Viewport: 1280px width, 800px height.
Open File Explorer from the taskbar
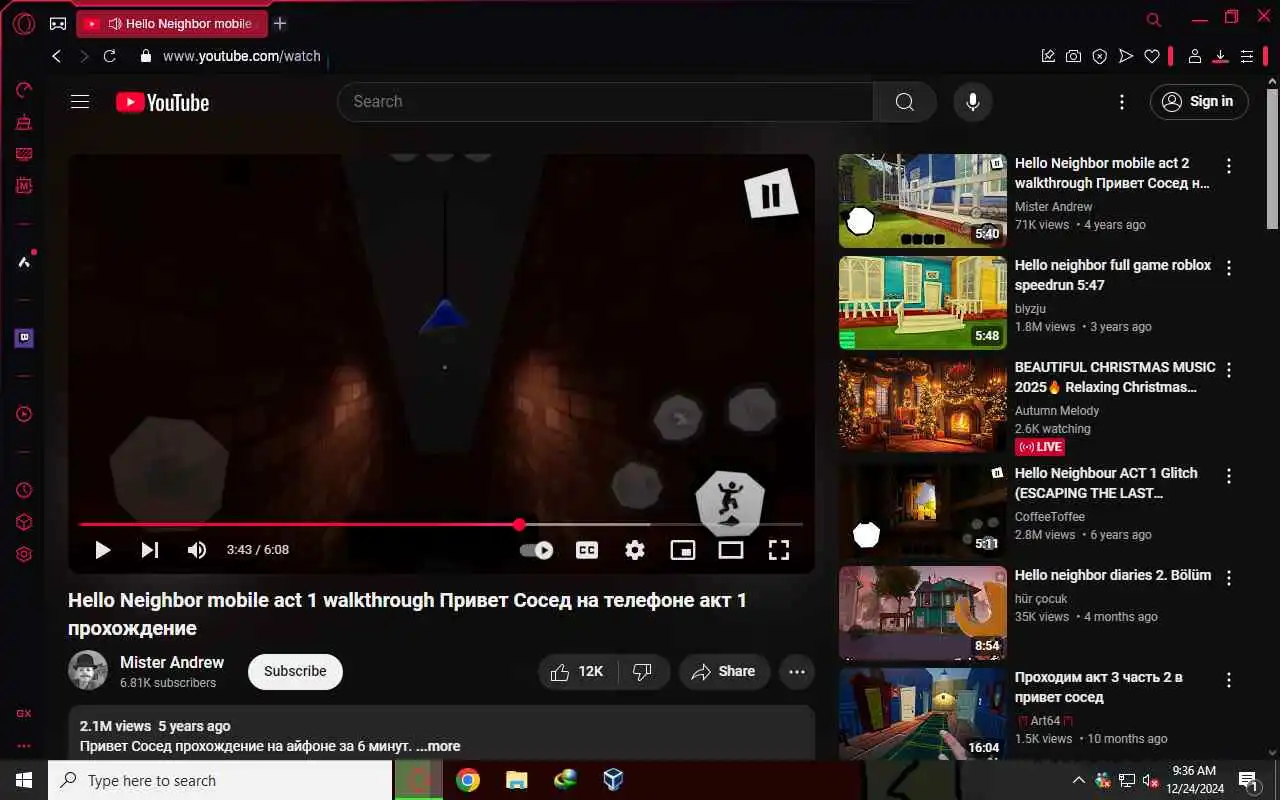pos(516,780)
